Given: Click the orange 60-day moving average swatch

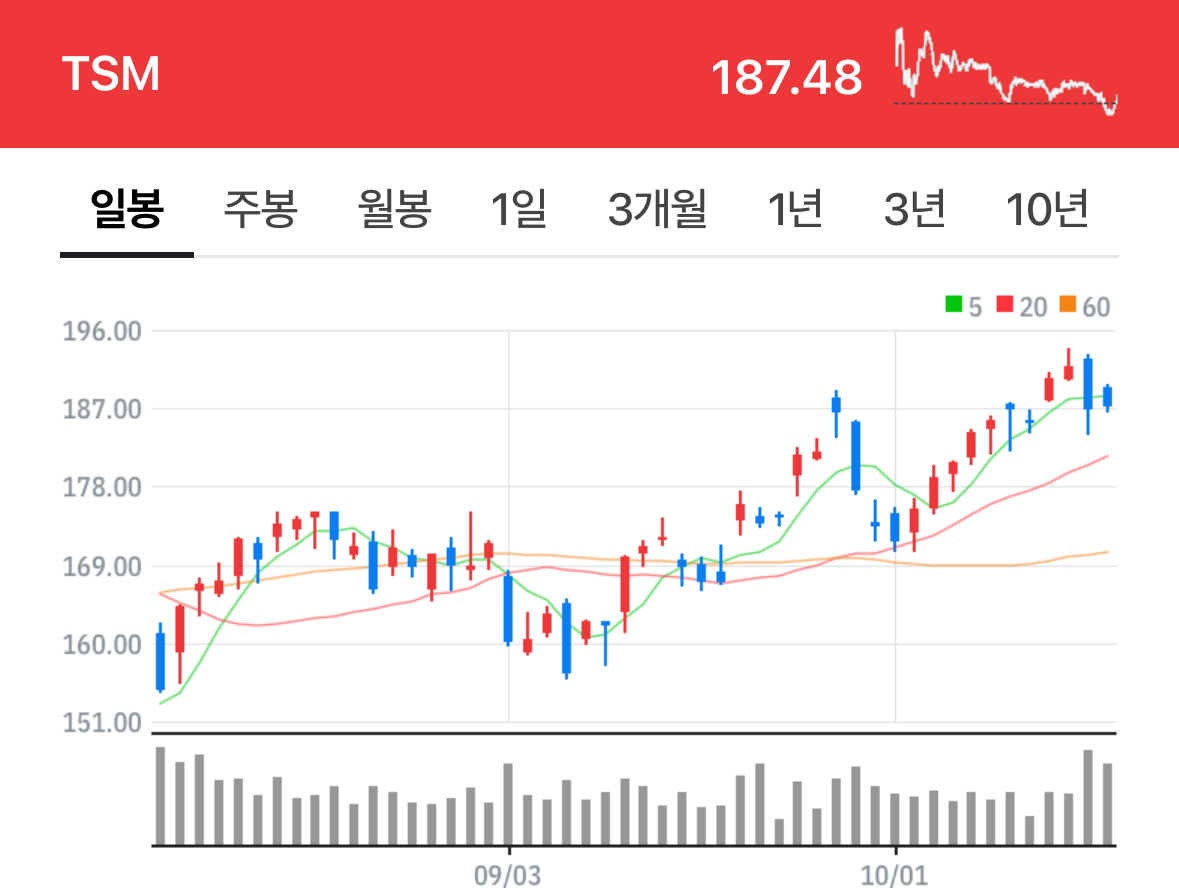Looking at the screenshot, I should [x=1068, y=305].
